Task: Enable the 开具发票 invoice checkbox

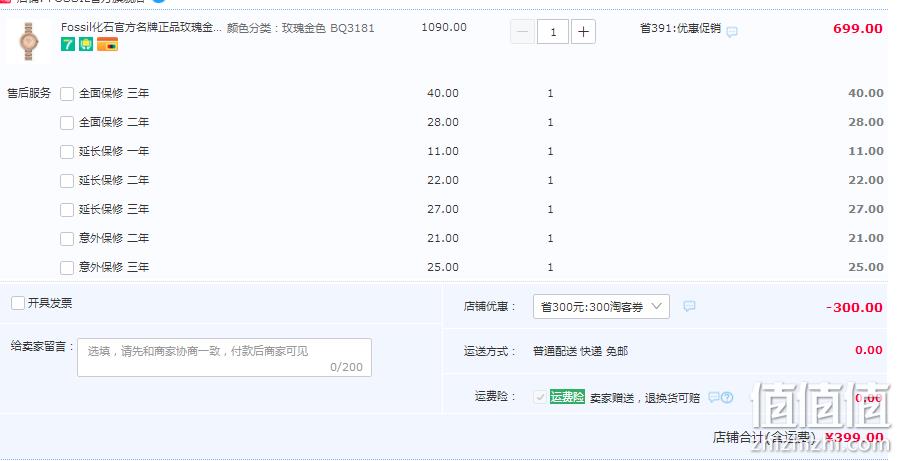Action: (x=18, y=303)
